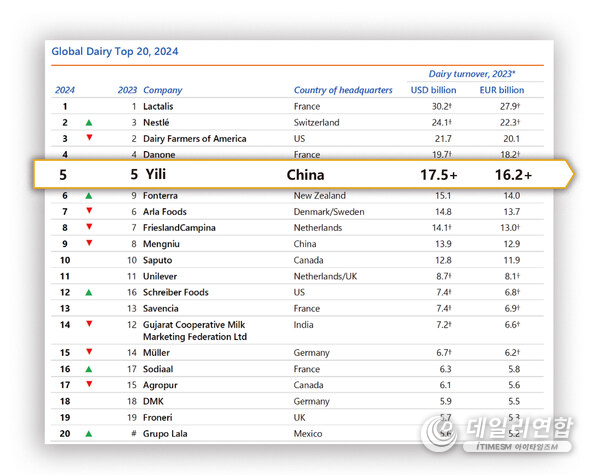Image resolution: width=599 pixels, height=475 pixels.
Task: Click the red down arrow beside Dairy Farmers of America
Action: point(89,138)
